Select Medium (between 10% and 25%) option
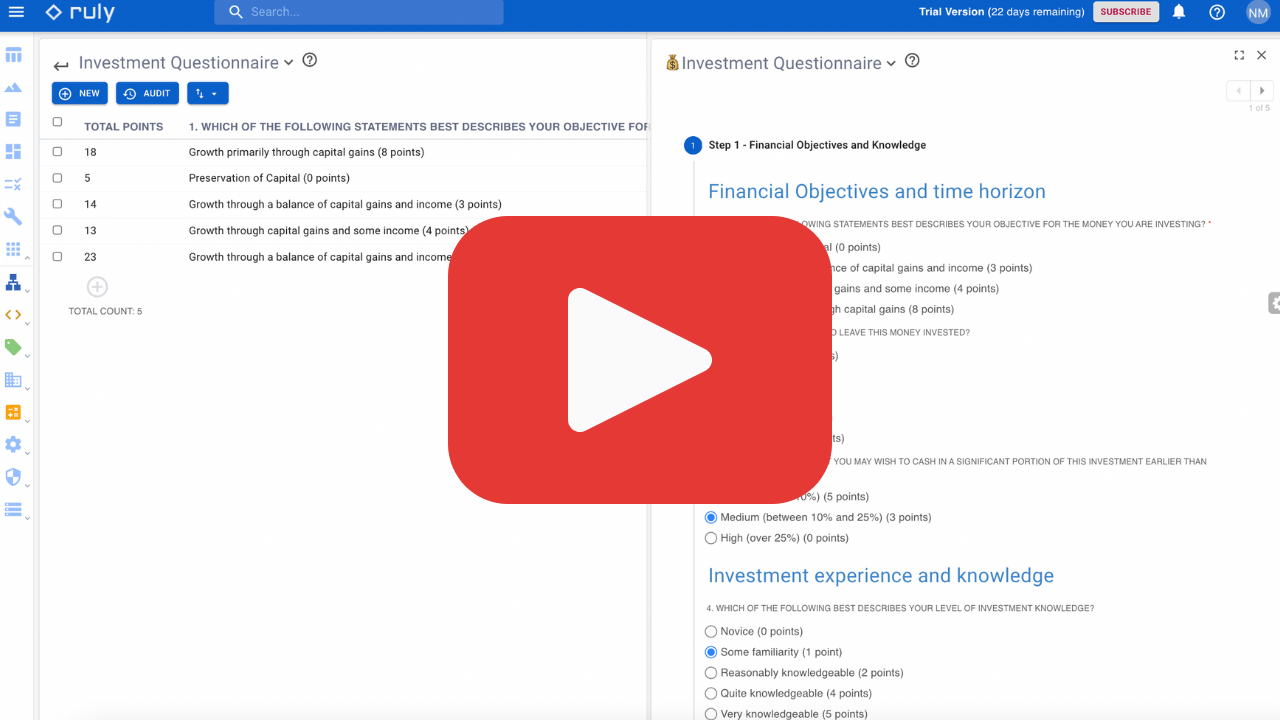 coord(711,517)
